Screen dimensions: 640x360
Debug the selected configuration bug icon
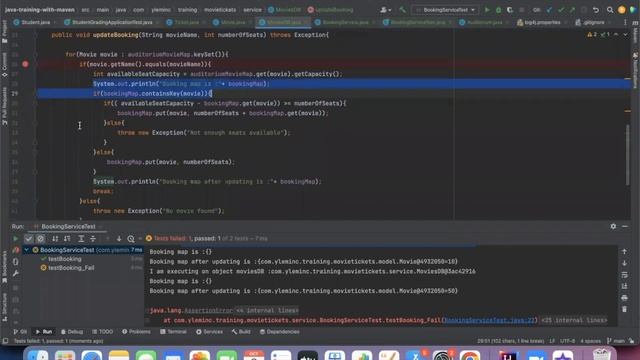(498, 10)
